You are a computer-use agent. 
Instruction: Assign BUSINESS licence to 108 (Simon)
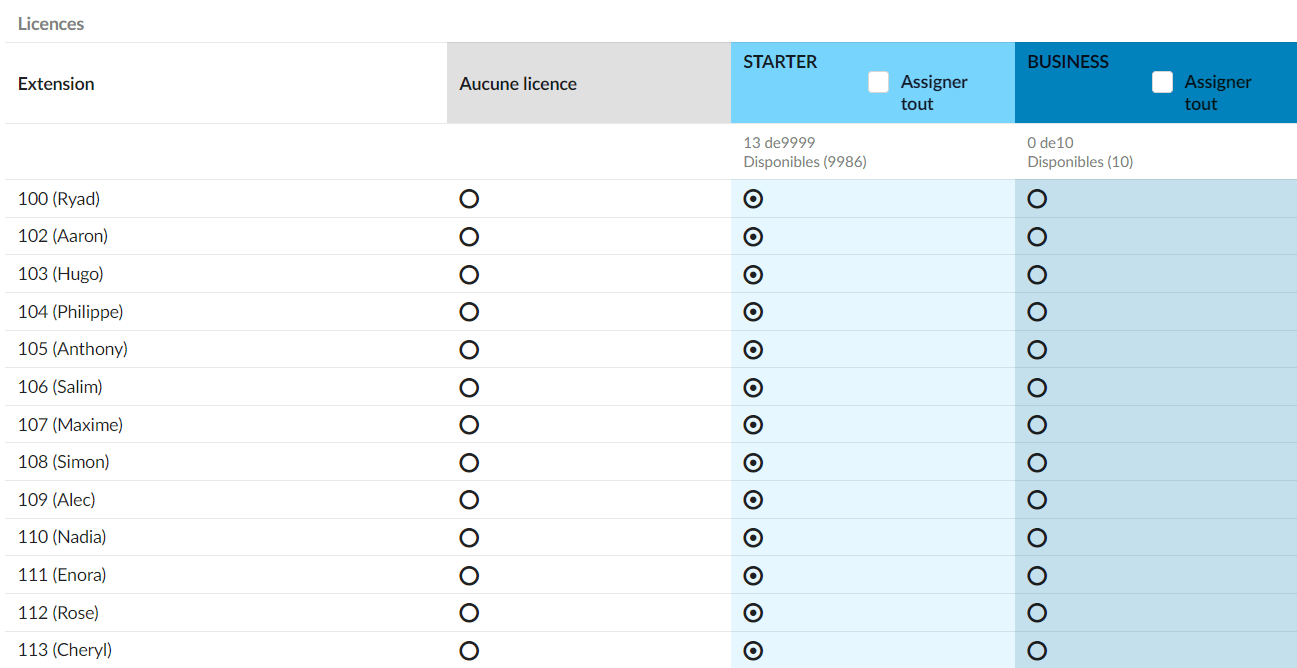[1037, 463]
